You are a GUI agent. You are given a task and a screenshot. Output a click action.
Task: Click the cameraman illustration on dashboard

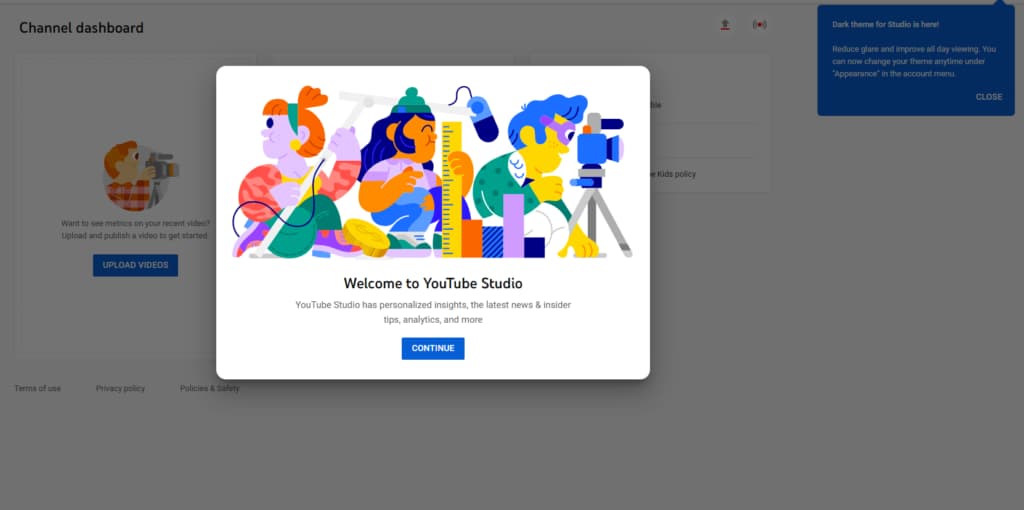point(140,175)
